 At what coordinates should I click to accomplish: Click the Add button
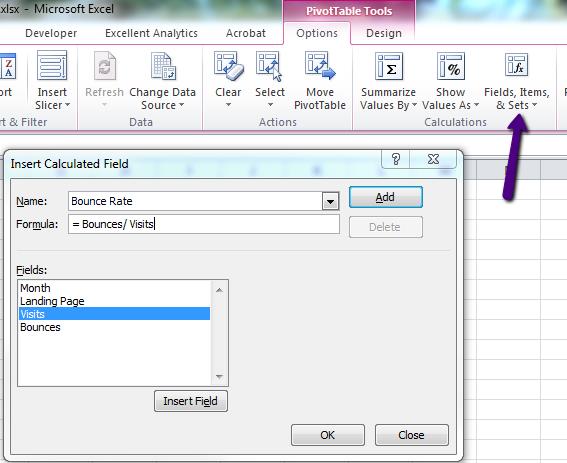coord(386,197)
